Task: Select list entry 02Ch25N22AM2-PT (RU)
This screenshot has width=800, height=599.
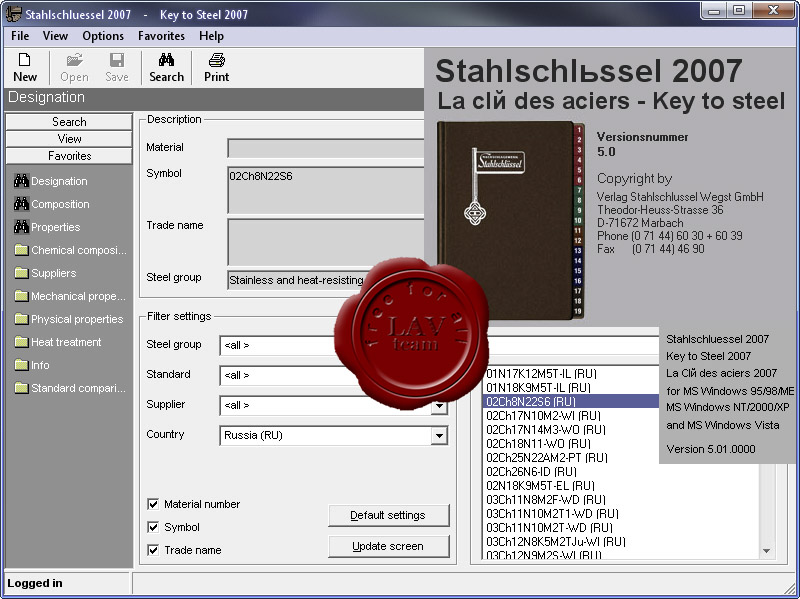Action: point(546,458)
